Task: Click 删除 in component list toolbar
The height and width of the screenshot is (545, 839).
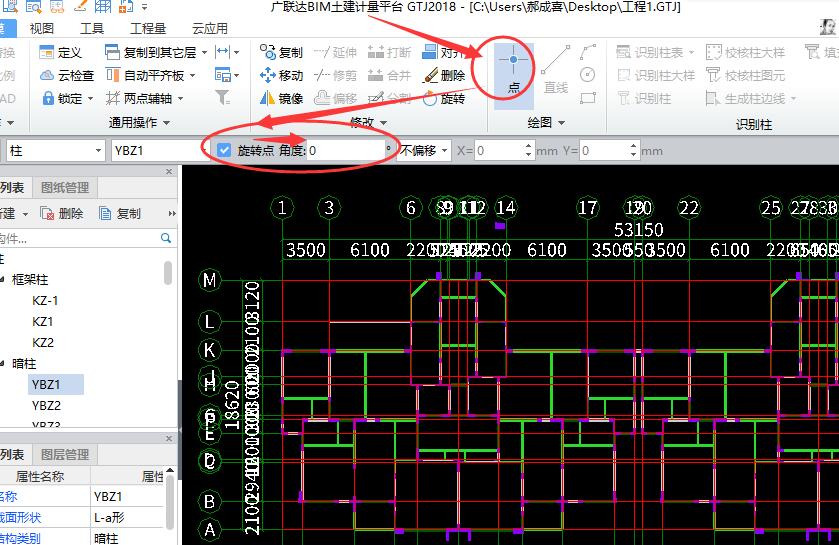Action: click(62, 213)
